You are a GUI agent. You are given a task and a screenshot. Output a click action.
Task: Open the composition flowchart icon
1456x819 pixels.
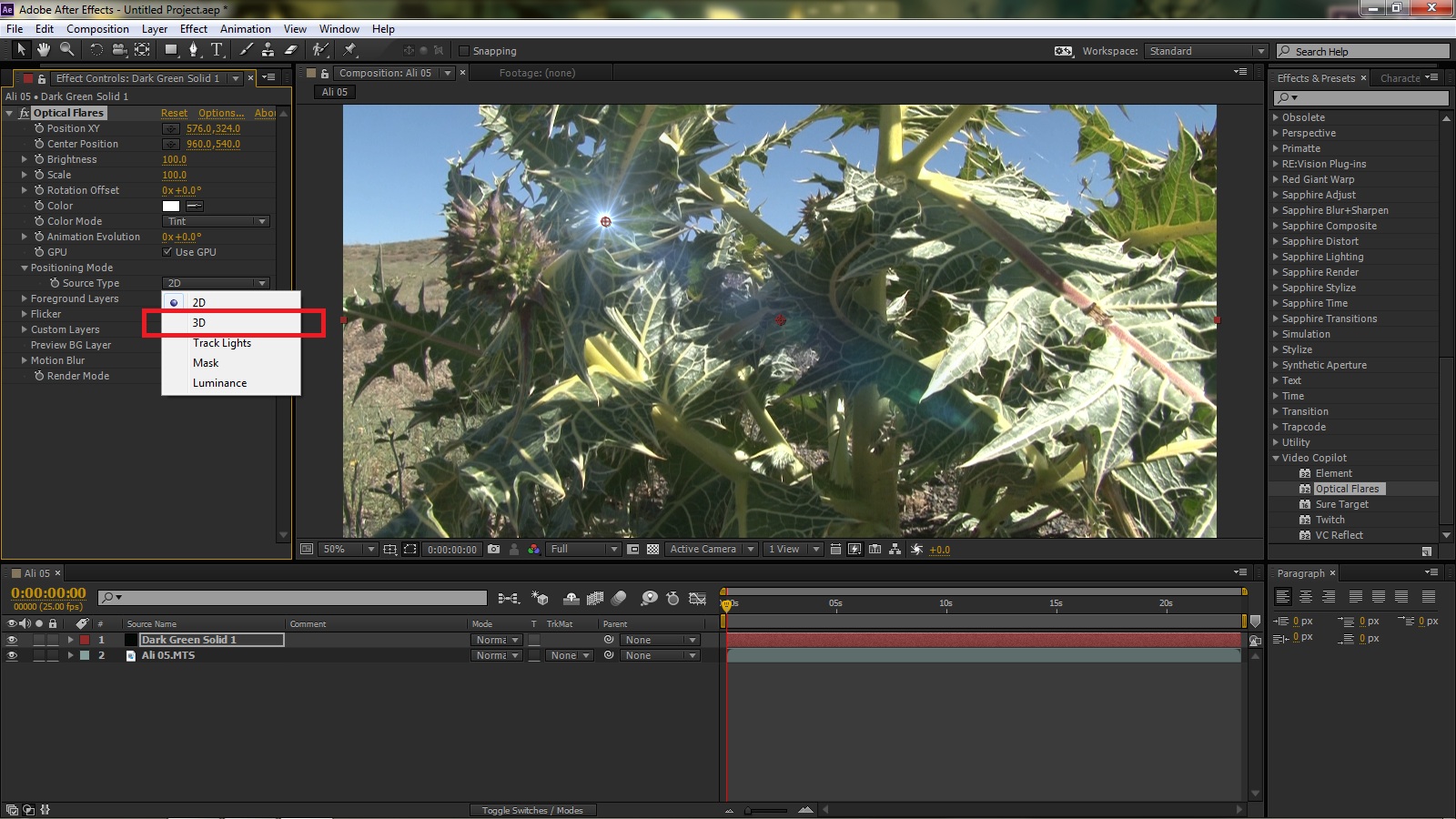[895, 550]
